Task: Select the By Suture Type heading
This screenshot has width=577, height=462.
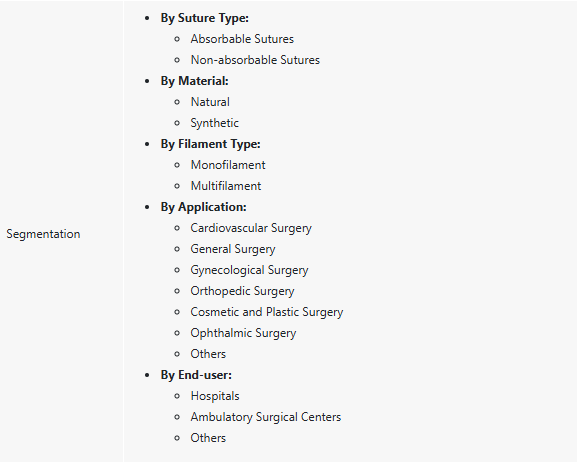Action: point(205,18)
